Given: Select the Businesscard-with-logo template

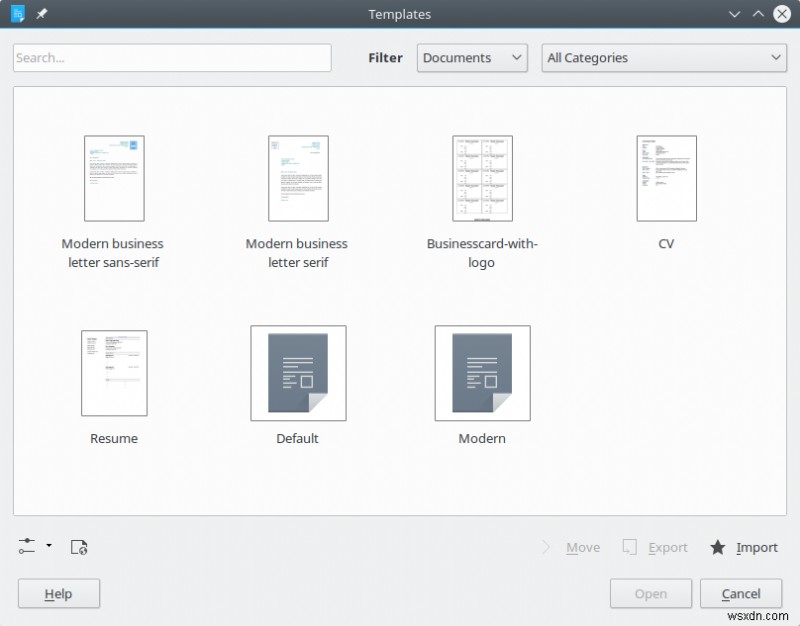Looking at the screenshot, I should [482, 178].
